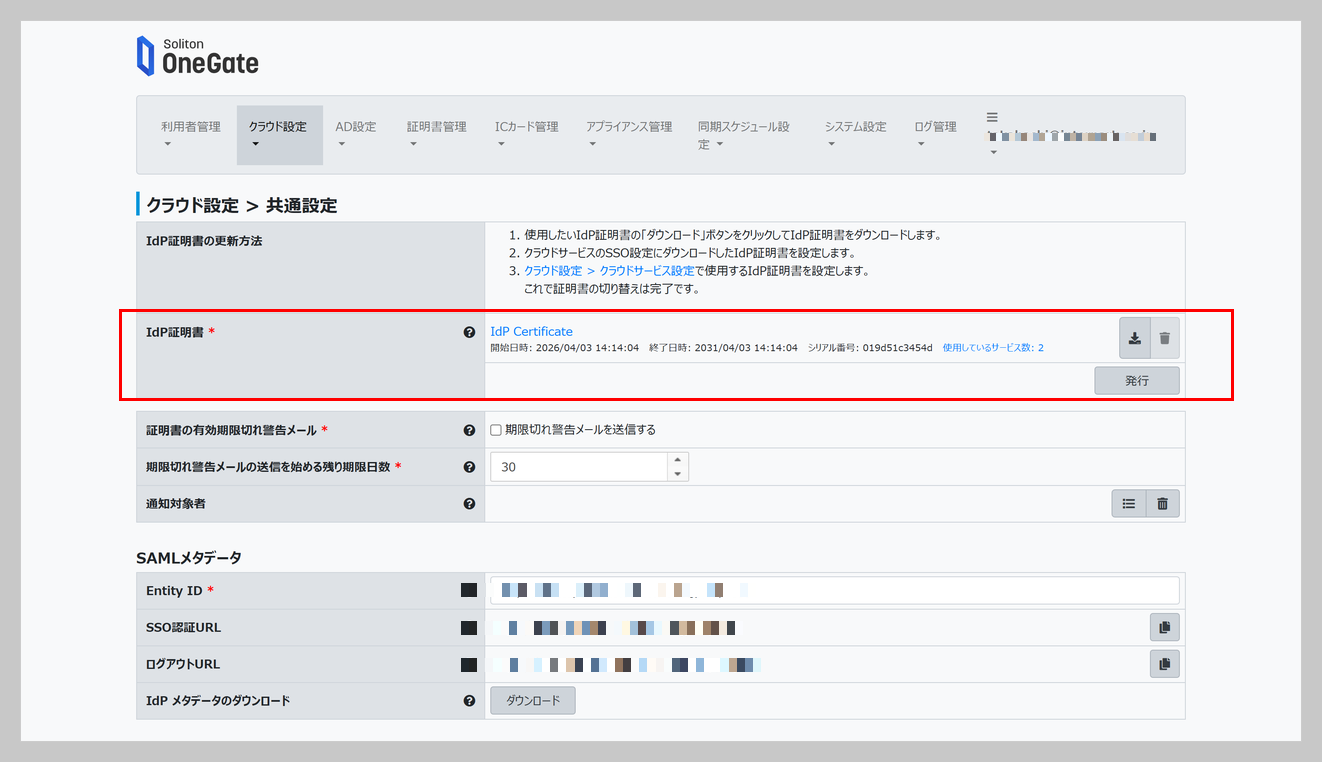Decrease remaining days value with down arrow
The width and height of the screenshot is (1322, 762).
(x=678, y=474)
